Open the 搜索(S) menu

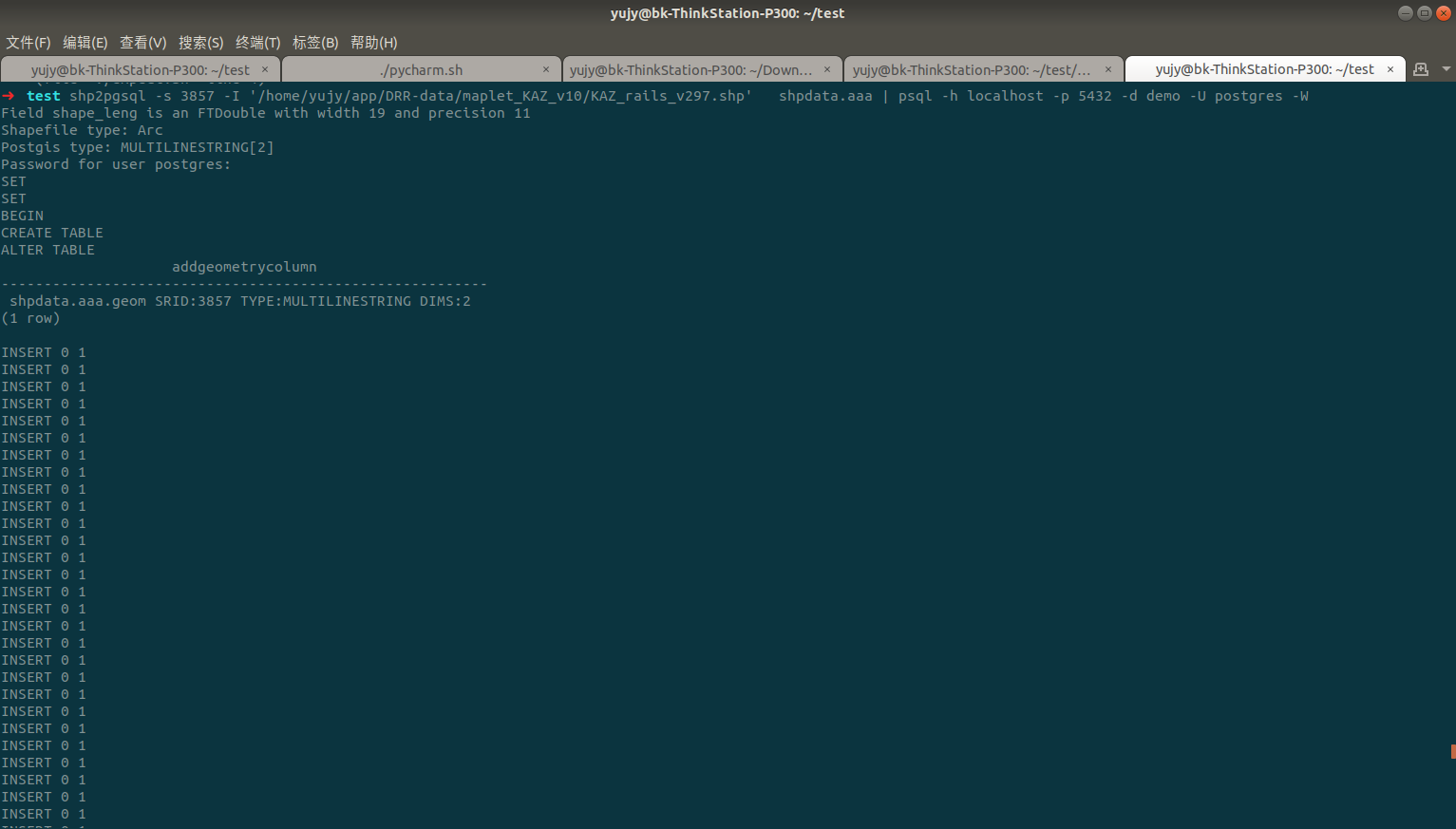(x=200, y=43)
